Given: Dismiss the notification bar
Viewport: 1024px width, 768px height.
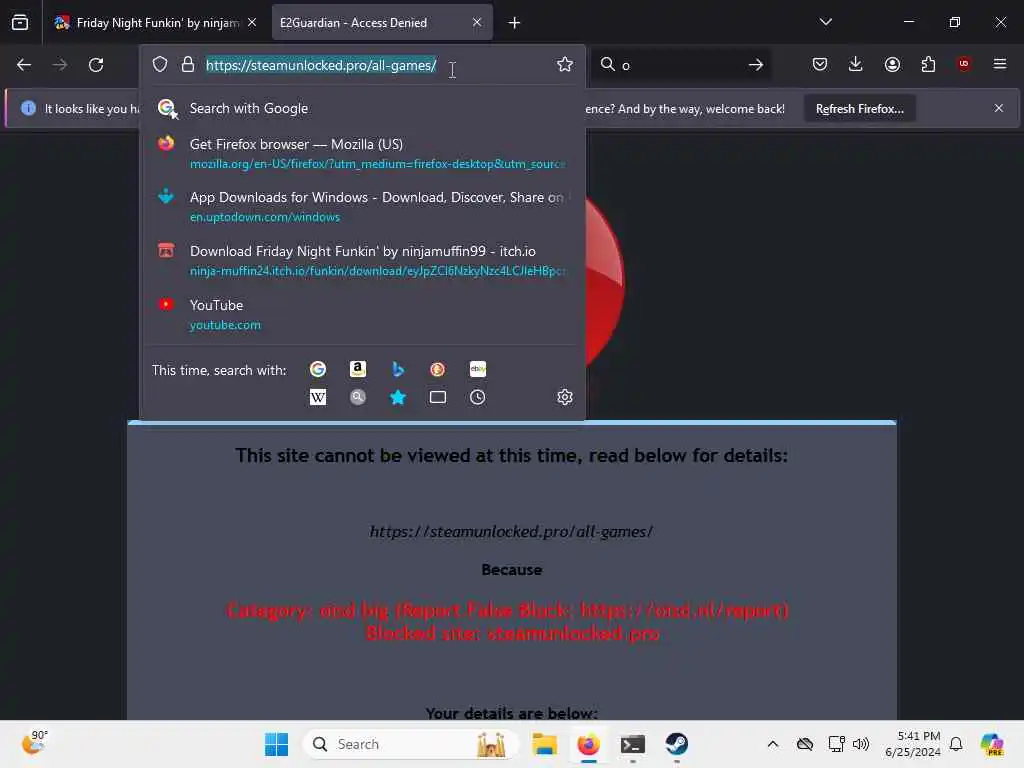Looking at the screenshot, I should tap(999, 108).
